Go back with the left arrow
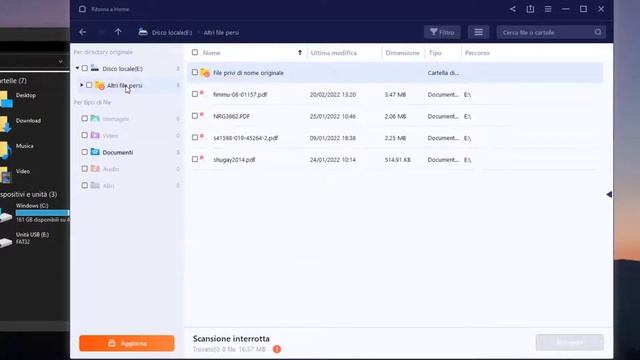 click(x=82, y=32)
